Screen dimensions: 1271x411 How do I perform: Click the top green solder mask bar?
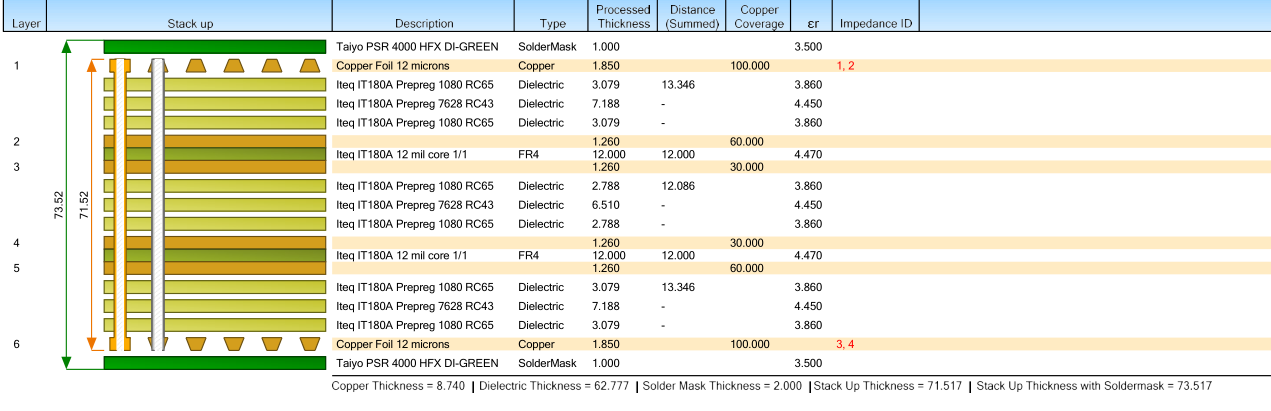(215, 47)
